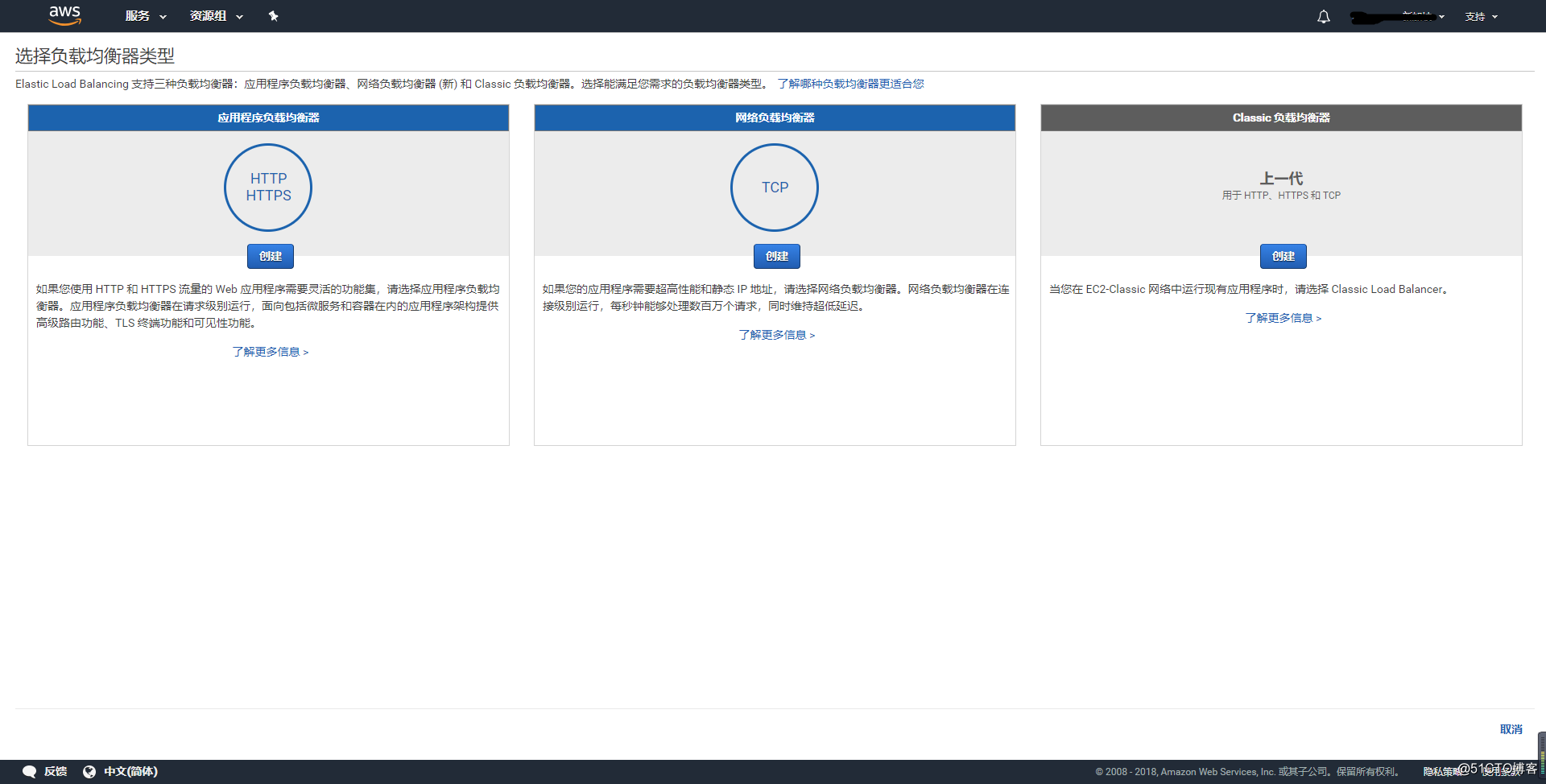Open the 支持 support dropdown
Screen dimensions: 1546x784
click(1481, 17)
